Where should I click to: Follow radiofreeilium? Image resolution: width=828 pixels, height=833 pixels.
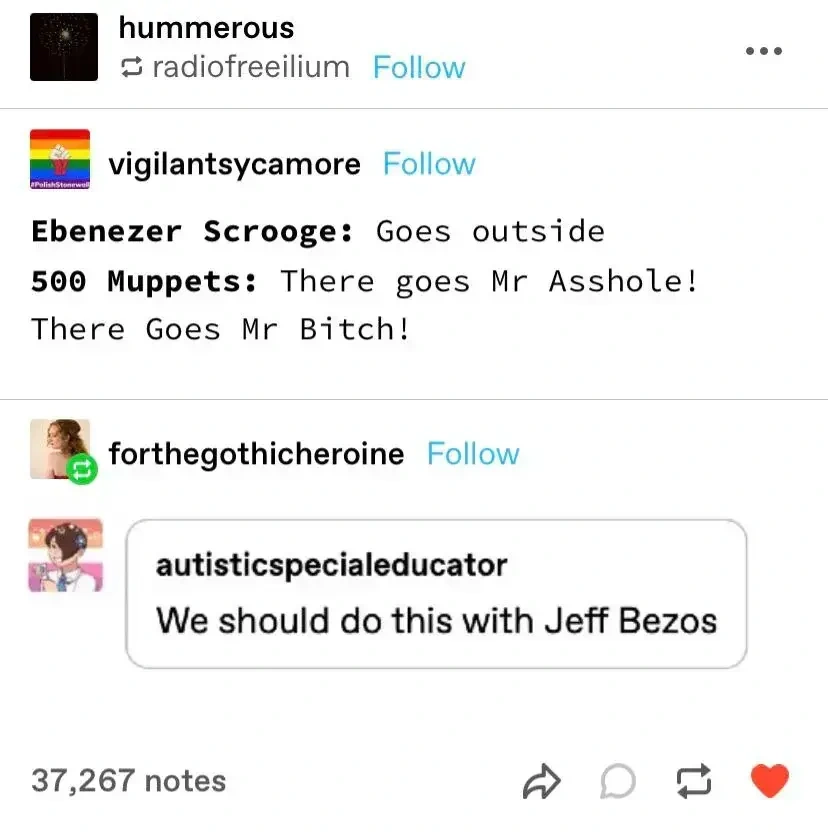(419, 67)
